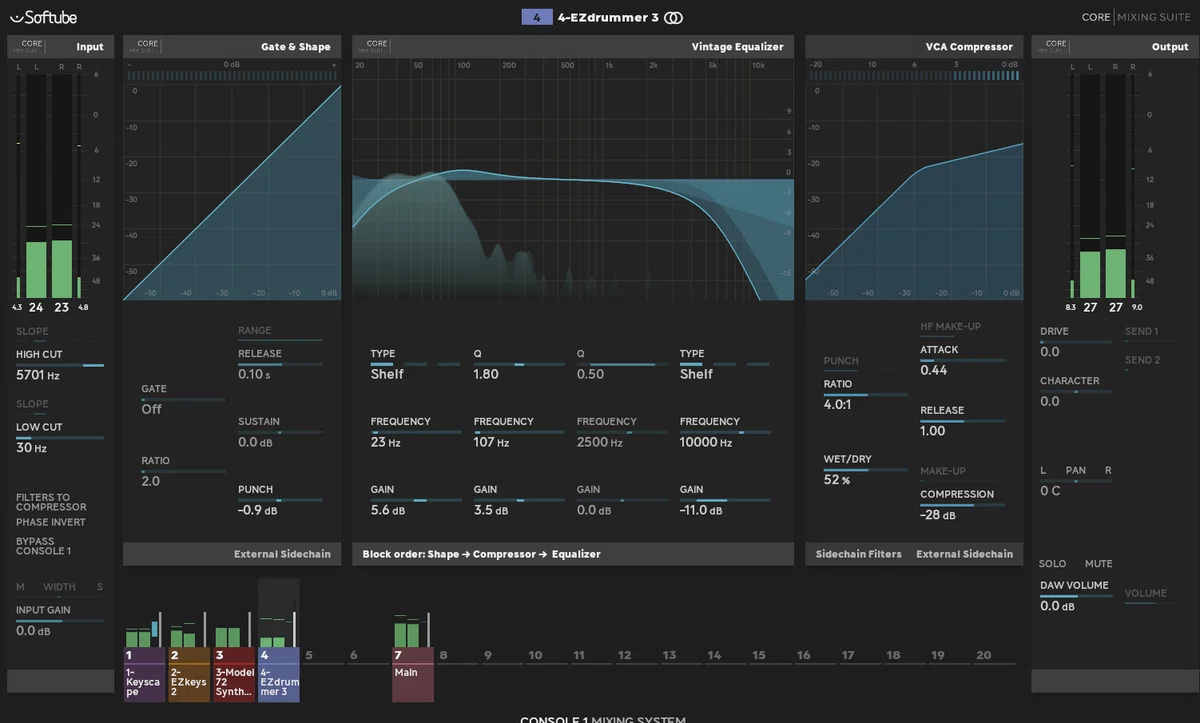This screenshot has height=723, width=1200.
Task: Click the Gain 5.6 dB slider
Action: pyautogui.click(x=415, y=500)
